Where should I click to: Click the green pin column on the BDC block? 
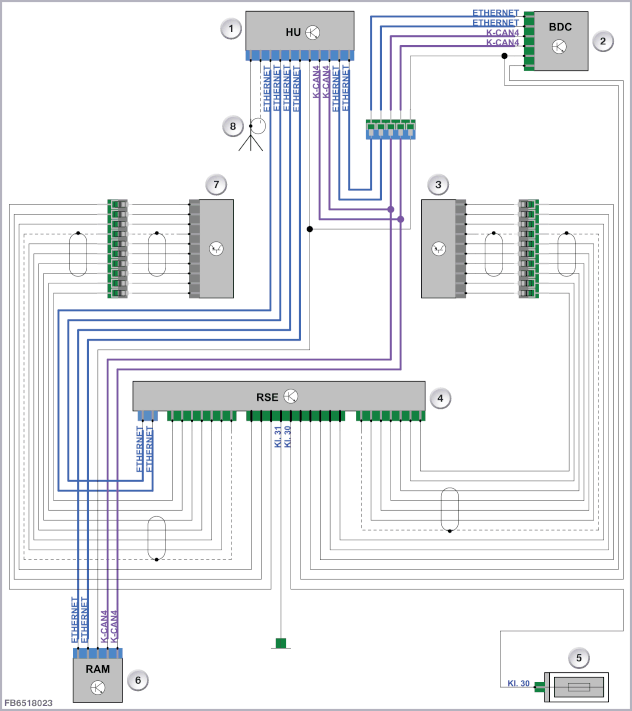[x=529, y=41]
